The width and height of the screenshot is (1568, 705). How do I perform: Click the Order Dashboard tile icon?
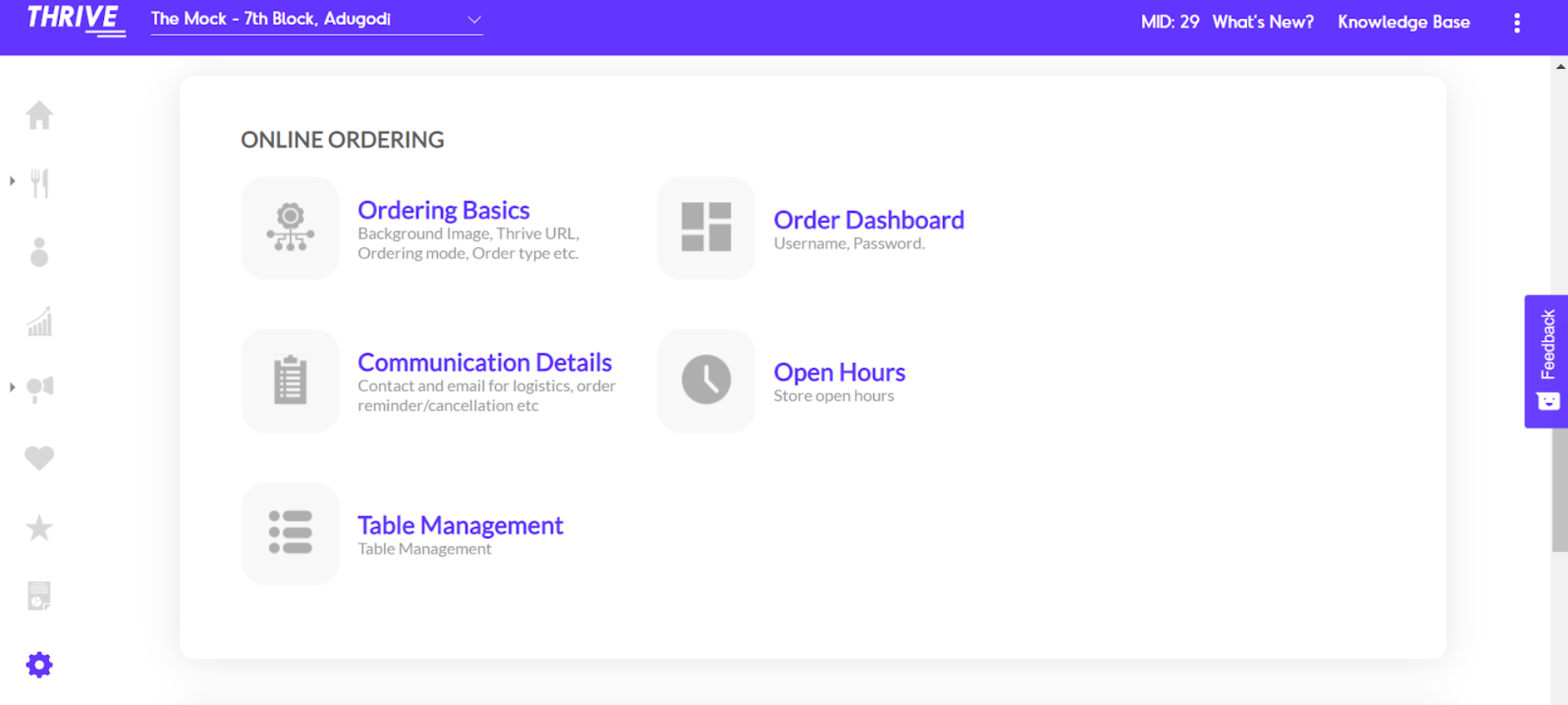[706, 227]
